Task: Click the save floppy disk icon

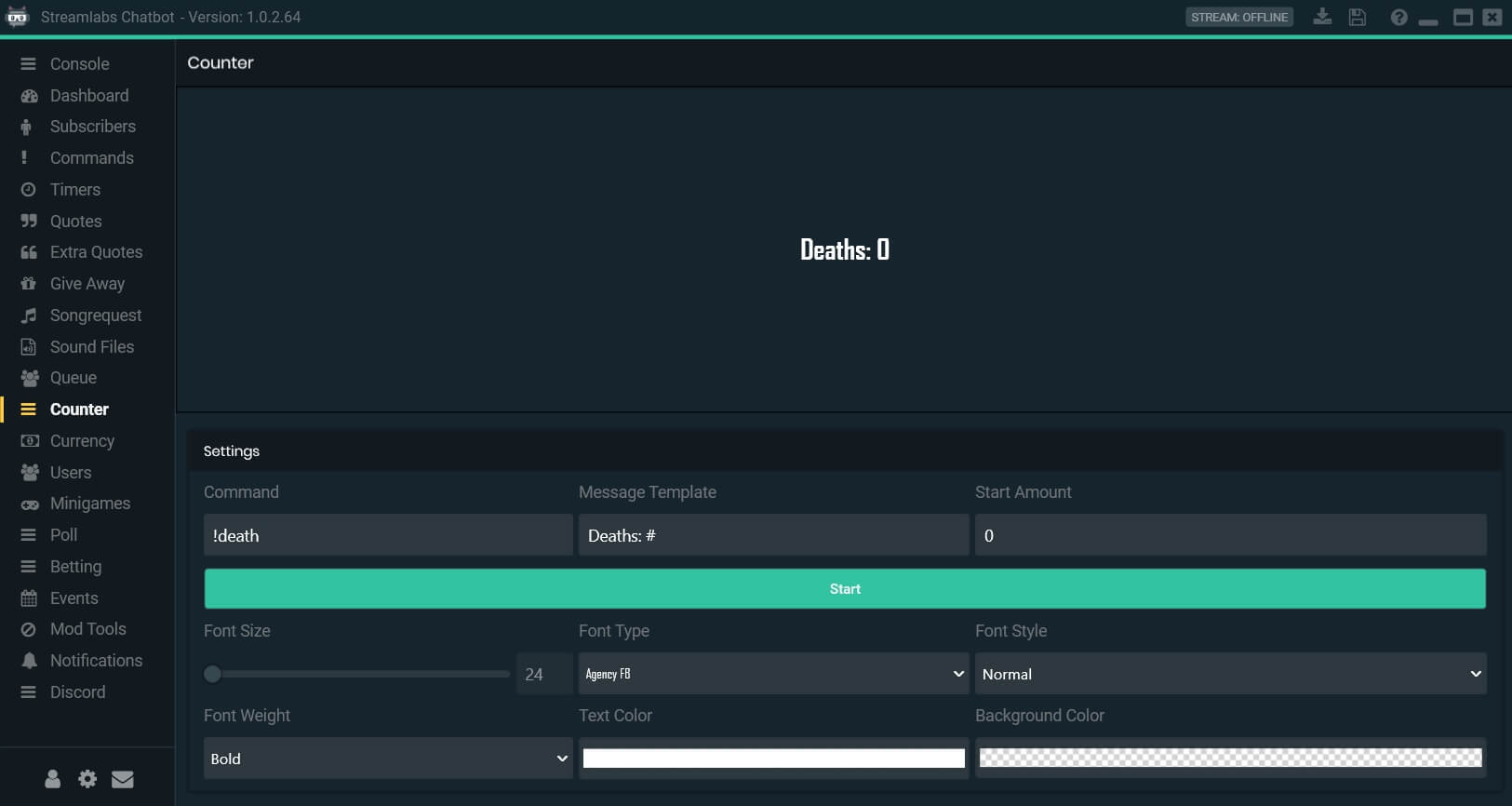Action: coord(1358,17)
